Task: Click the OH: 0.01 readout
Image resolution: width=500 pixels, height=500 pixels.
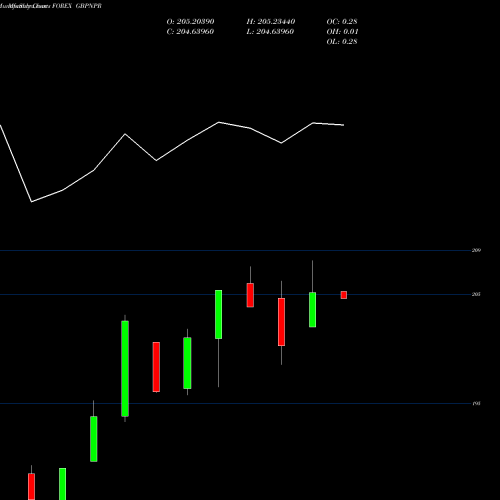Action: (342, 32)
